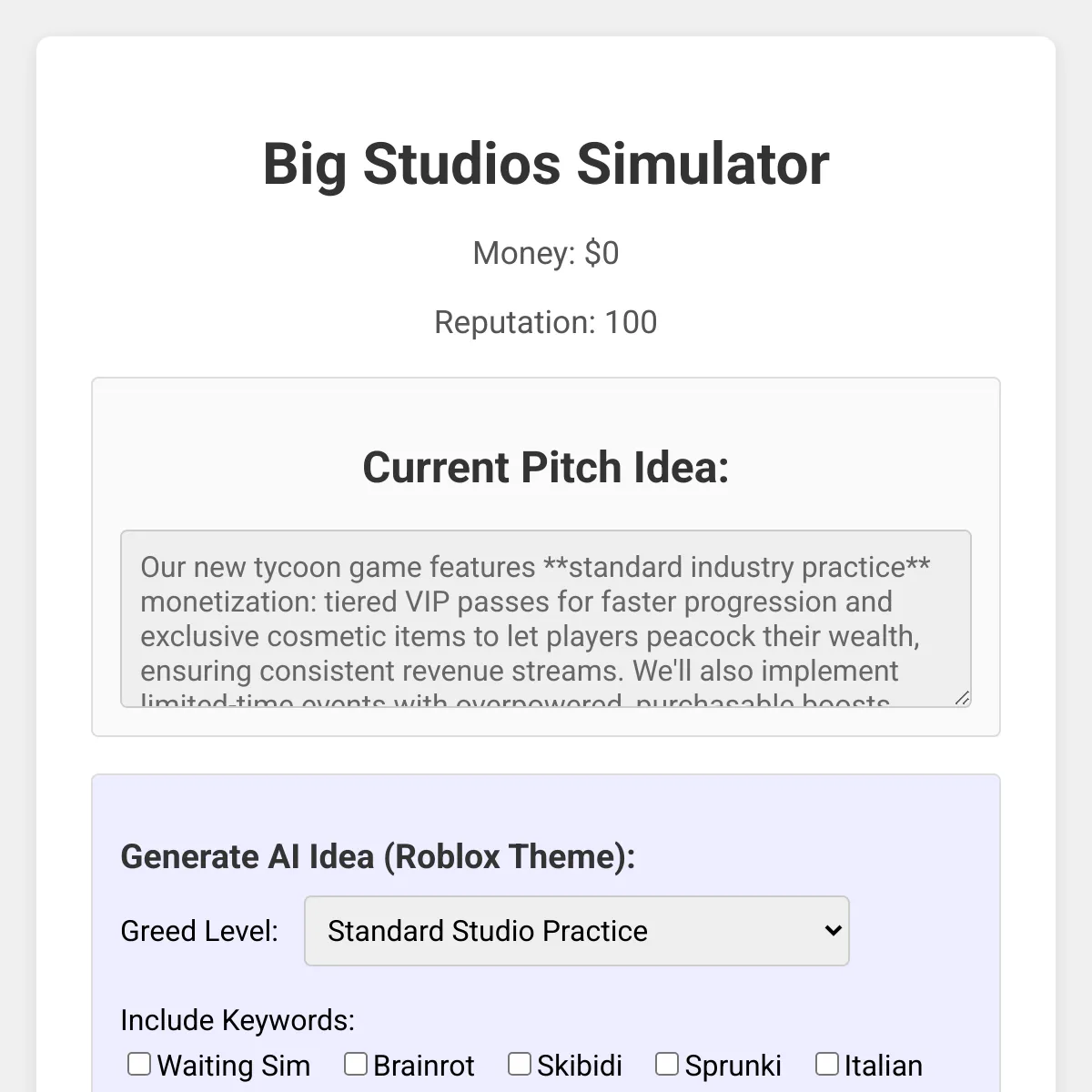Image resolution: width=1092 pixels, height=1092 pixels.
Task: Click the Greed Level label text
Action: coord(199,931)
